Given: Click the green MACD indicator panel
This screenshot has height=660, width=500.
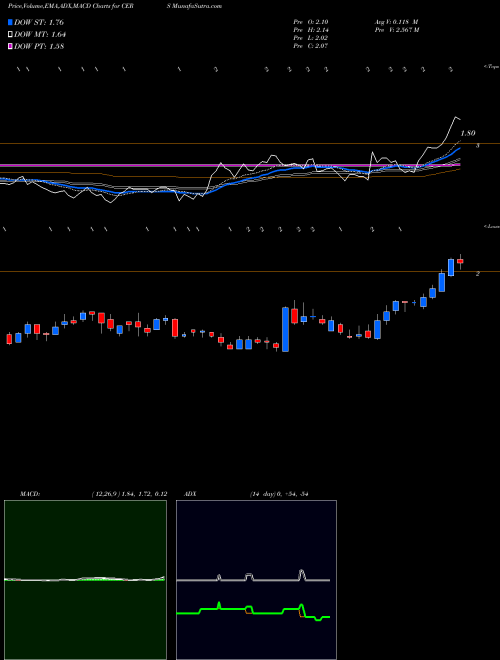Looking at the screenshot, I should pyautogui.click(x=85, y=580).
